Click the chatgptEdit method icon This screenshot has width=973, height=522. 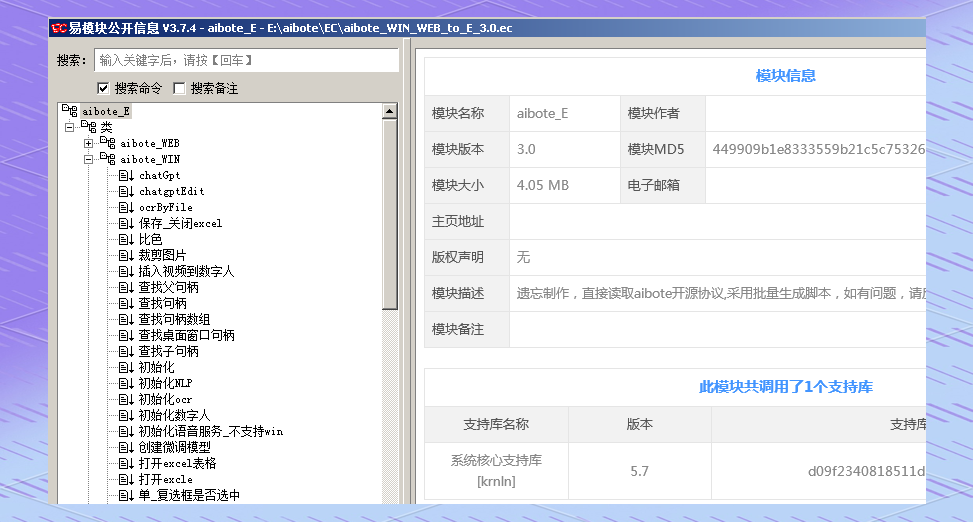point(127,191)
